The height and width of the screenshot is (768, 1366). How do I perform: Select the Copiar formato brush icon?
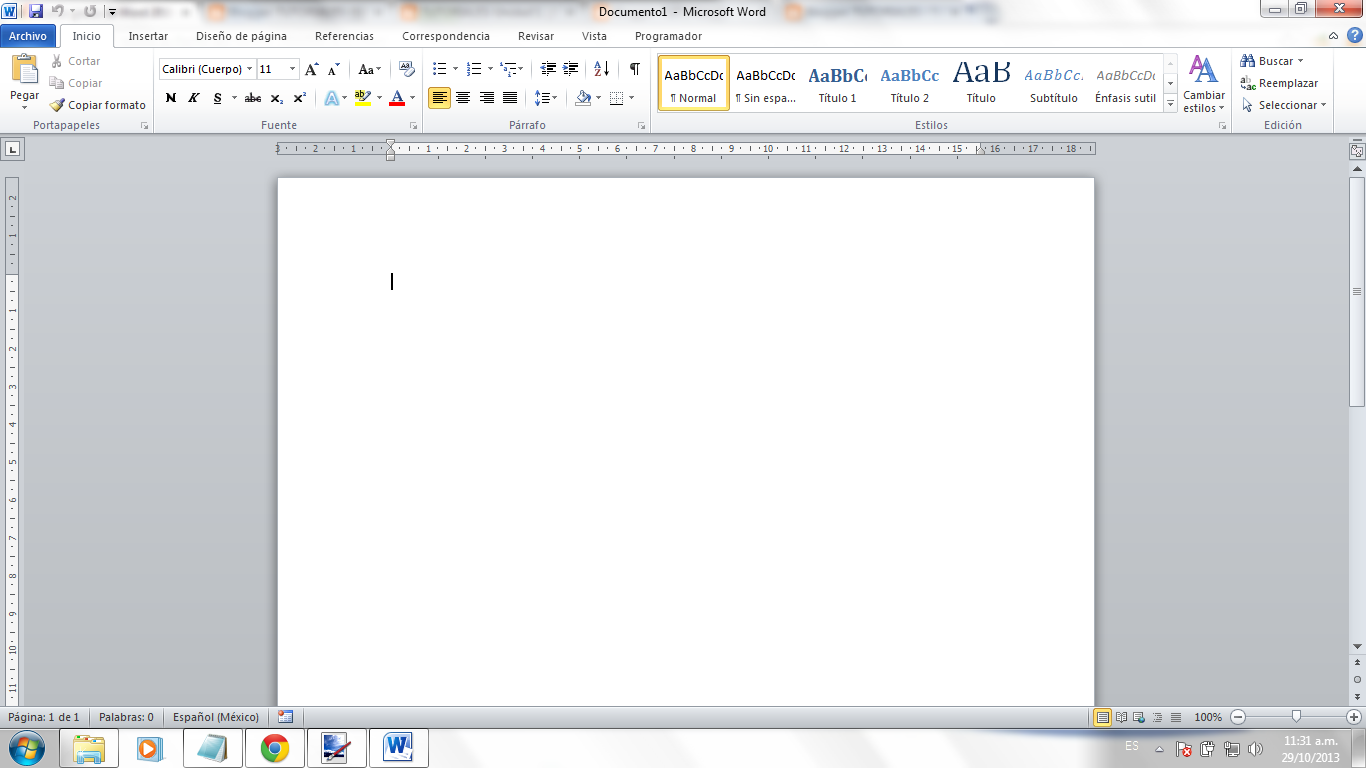pos(58,105)
